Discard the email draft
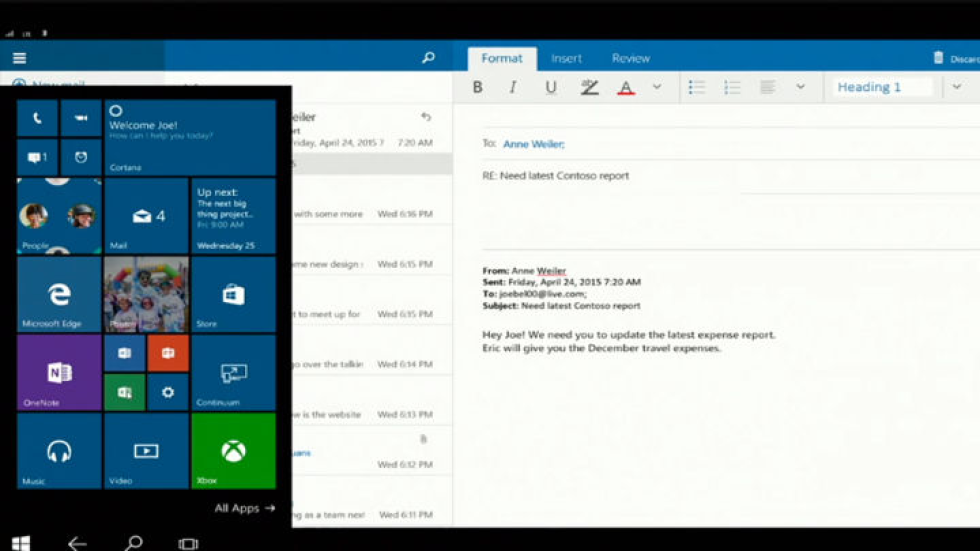Image resolution: width=980 pixels, height=551 pixels. pyautogui.click(x=955, y=59)
